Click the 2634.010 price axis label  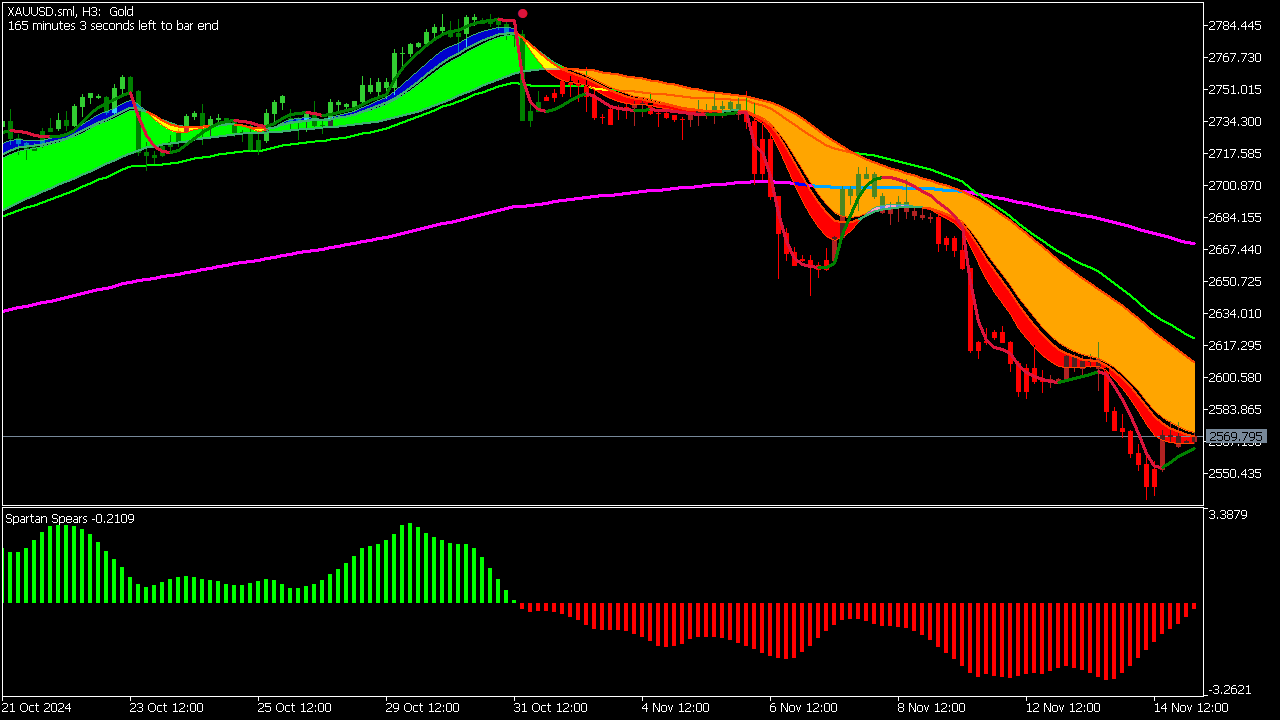pos(1236,313)
